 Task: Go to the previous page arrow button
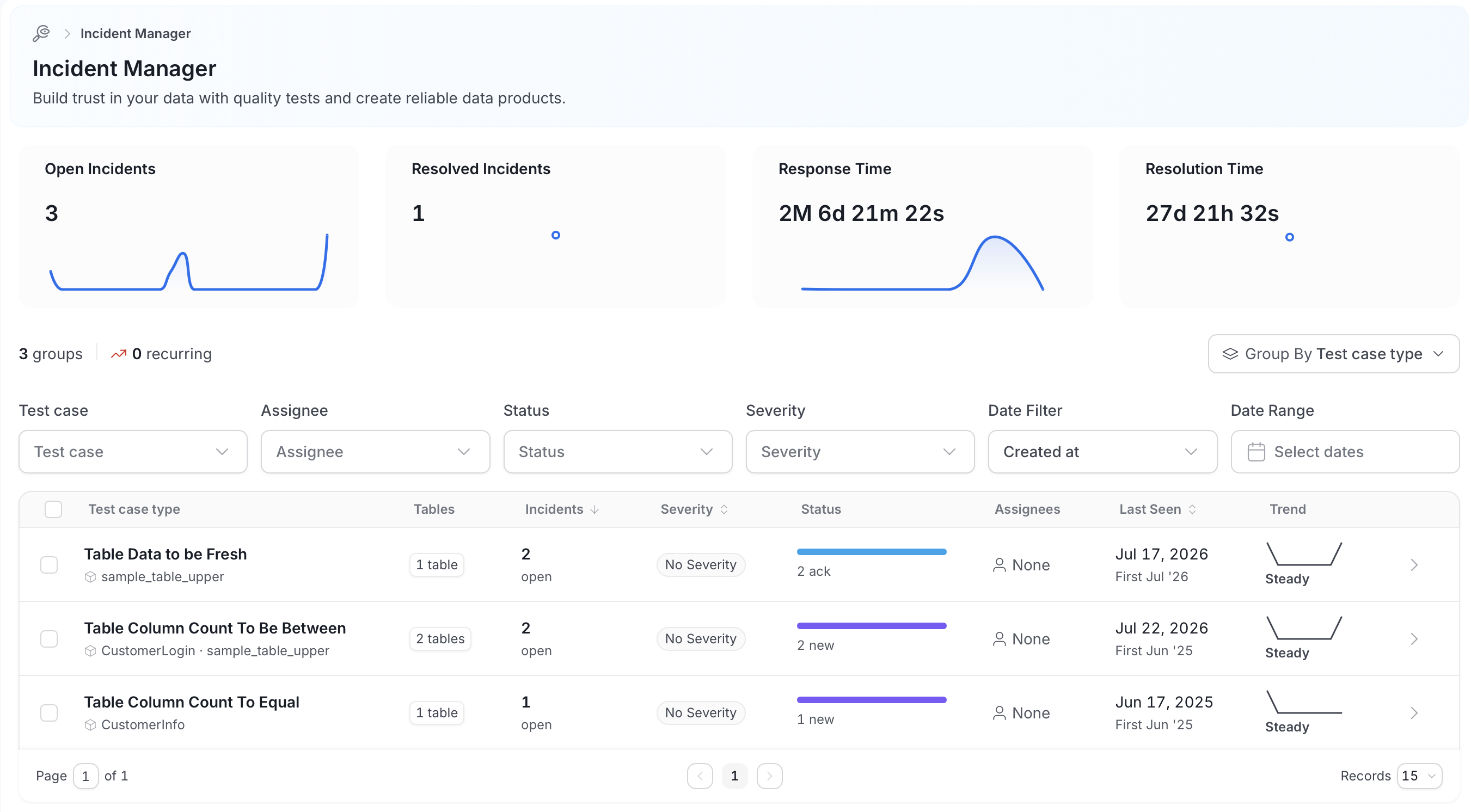pyautogui.click(x=700, y=776)
